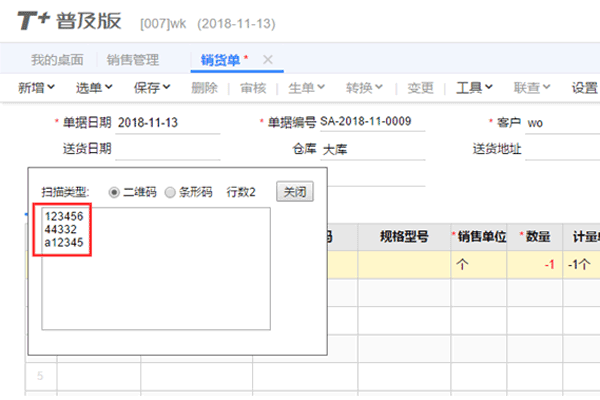600x400 pixels.
Task: Open the 新增 dropdown menu
Action: (x=37, y=87)
